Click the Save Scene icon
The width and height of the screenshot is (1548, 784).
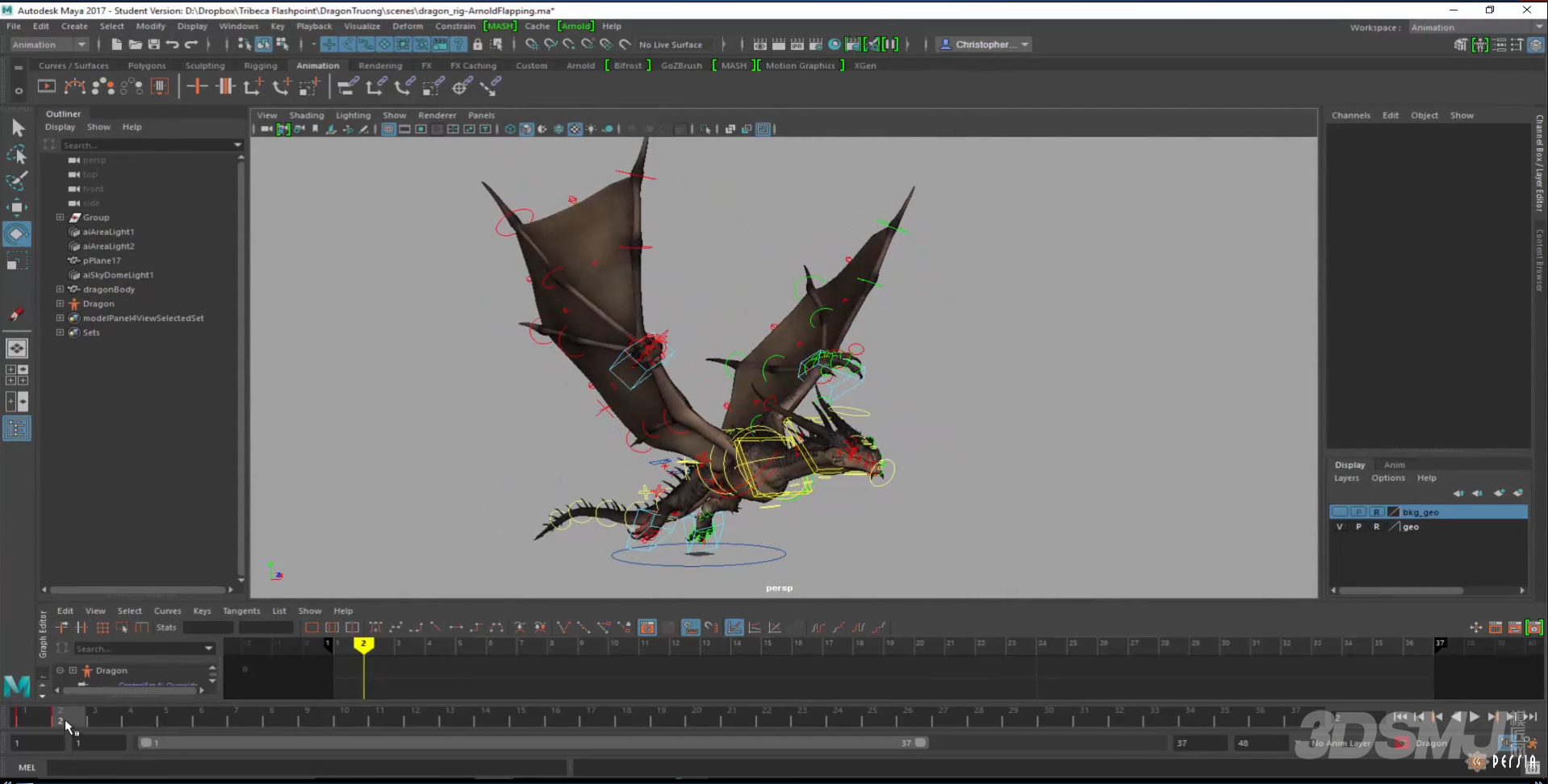(x=154, y=44)
